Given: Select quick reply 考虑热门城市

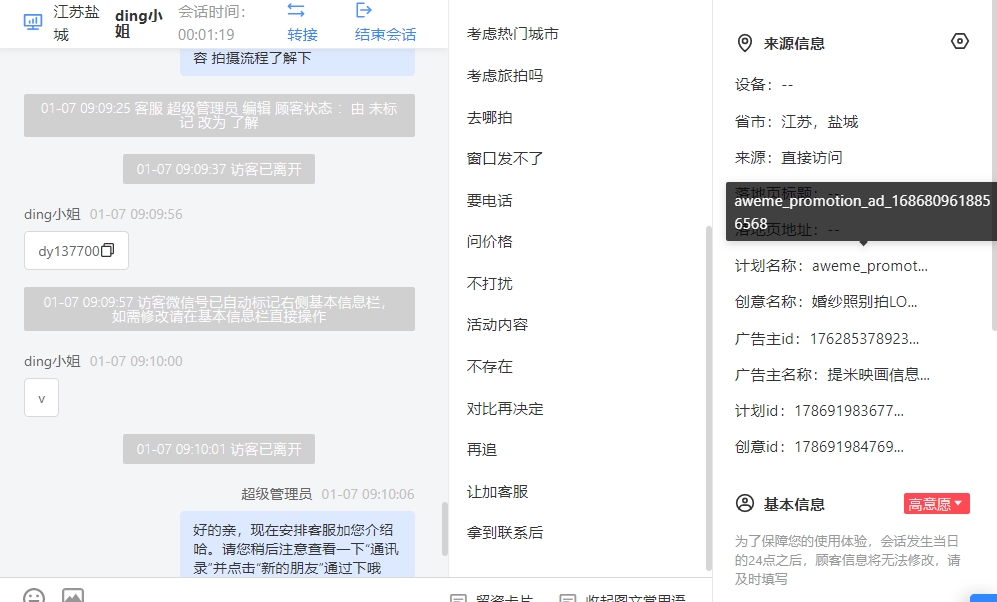Looking at the screenshot, I should [512, 34].
